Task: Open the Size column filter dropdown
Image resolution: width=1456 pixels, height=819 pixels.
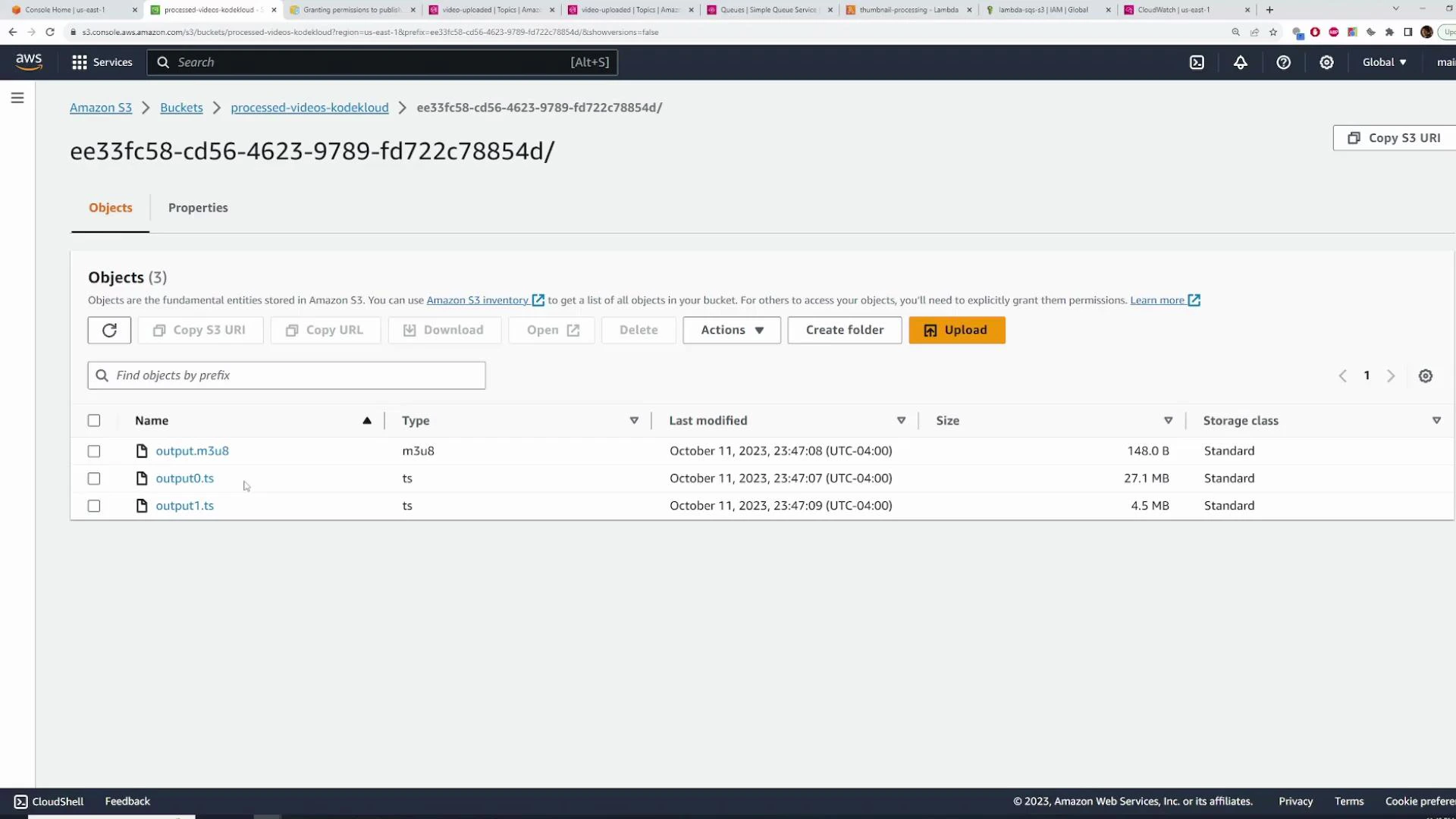Action: 1169,420
